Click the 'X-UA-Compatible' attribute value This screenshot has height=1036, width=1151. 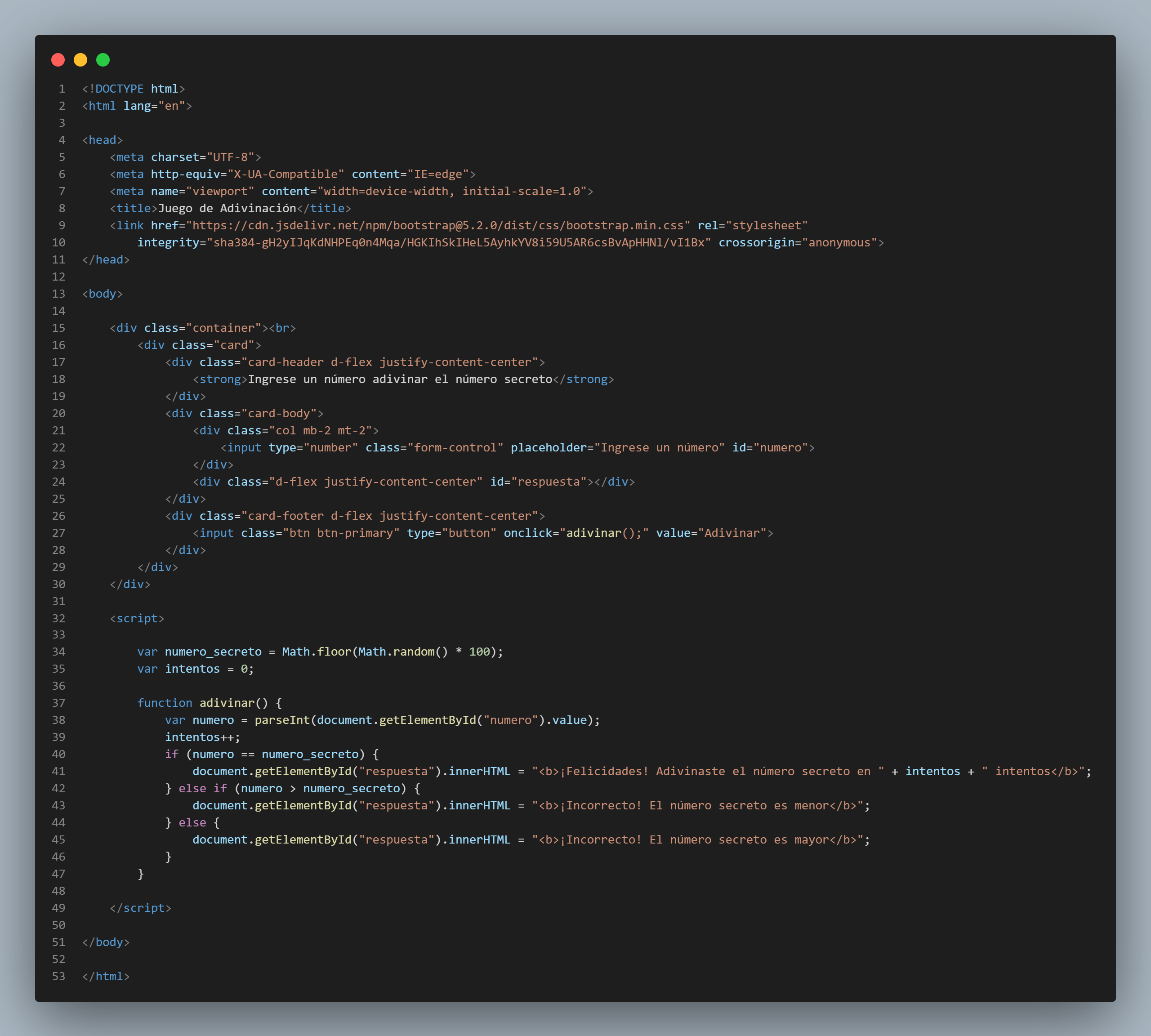(286, 174)
